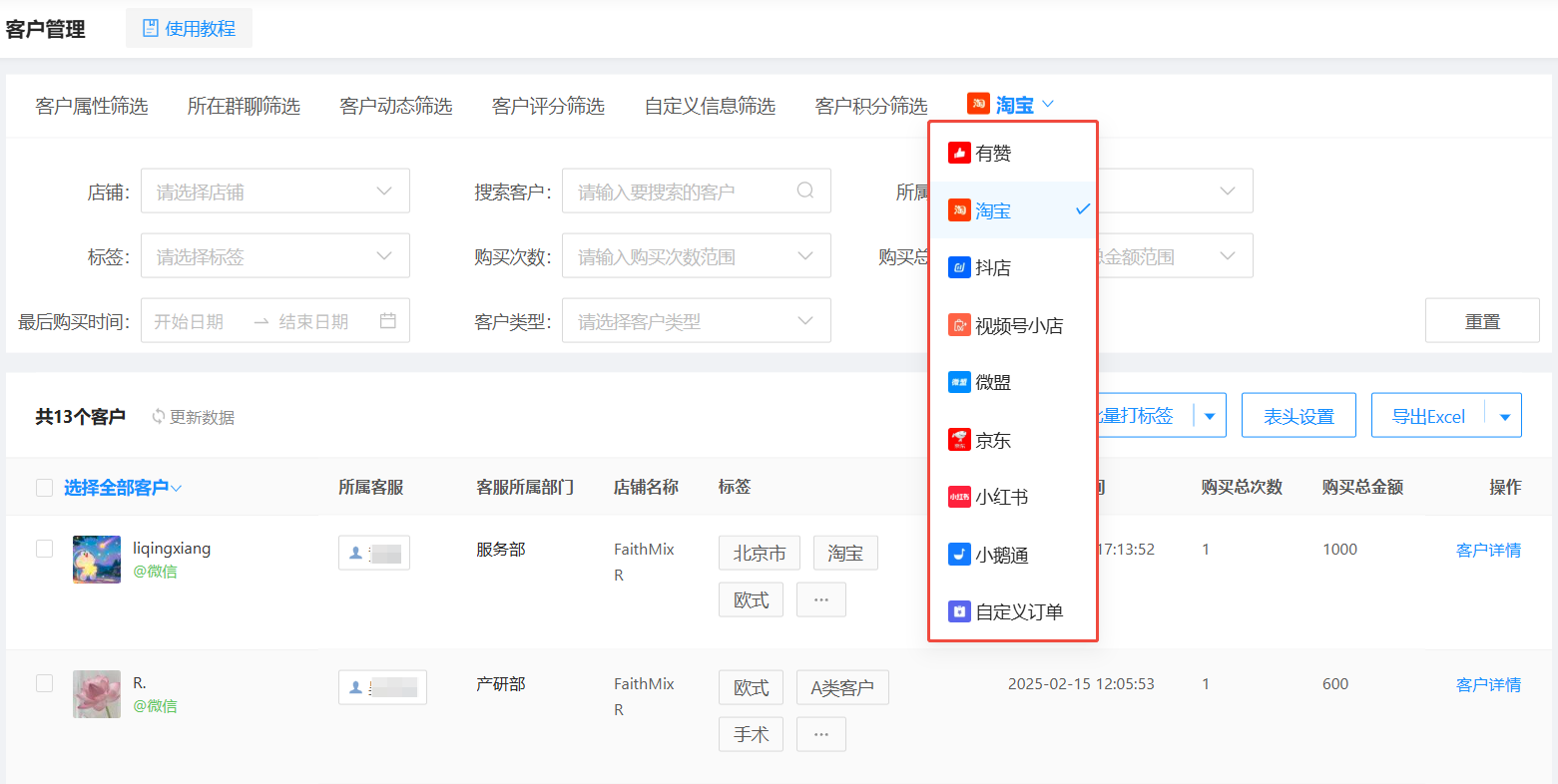This screenshot has height=784, width=1558.
Task: Expand the 选择全部客户 chevron menu
Action: [x=177, y=488]
